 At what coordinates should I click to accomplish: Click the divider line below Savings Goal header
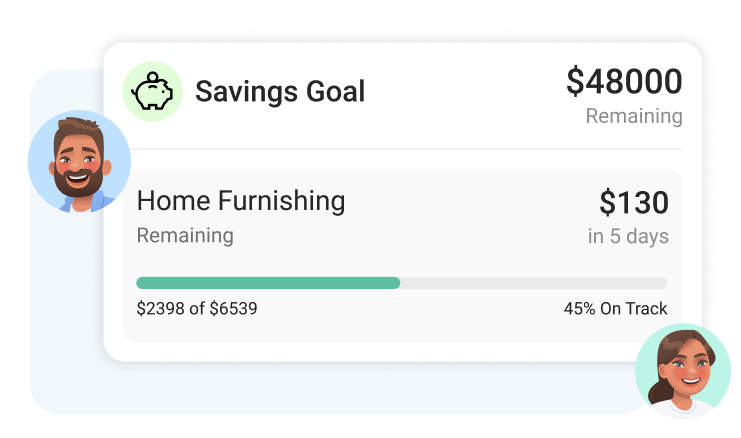[402, 150]
